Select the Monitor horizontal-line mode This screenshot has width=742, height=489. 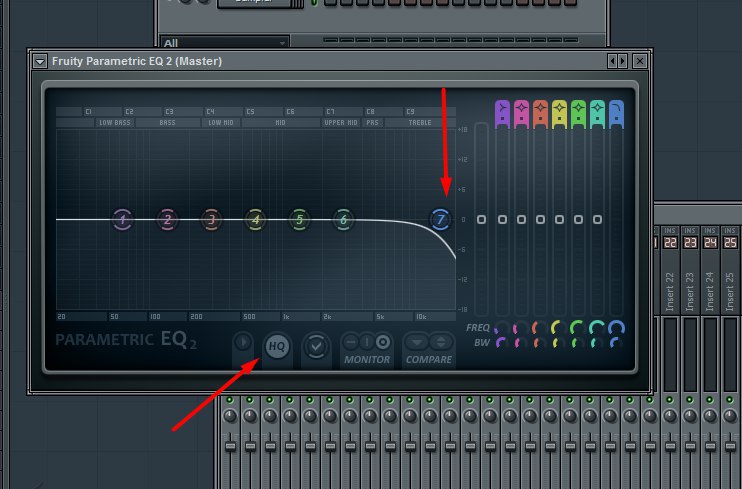351,342
